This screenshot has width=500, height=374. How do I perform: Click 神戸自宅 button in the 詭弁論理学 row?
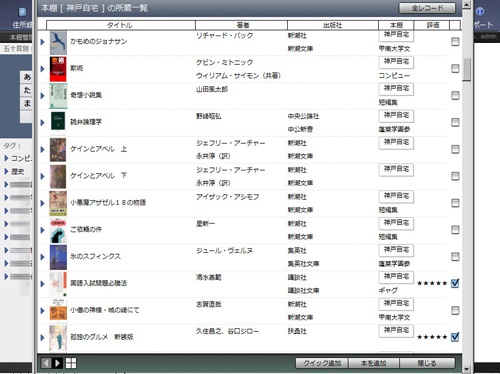click(396, 116)
